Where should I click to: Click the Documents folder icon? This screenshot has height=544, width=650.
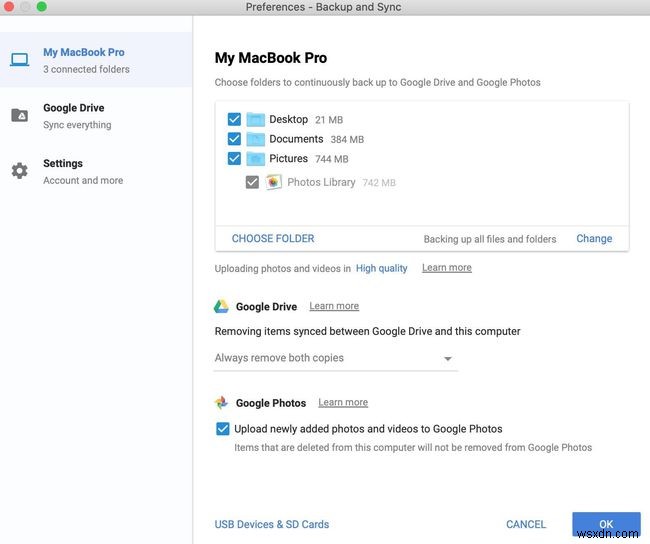tap(255, 139)
